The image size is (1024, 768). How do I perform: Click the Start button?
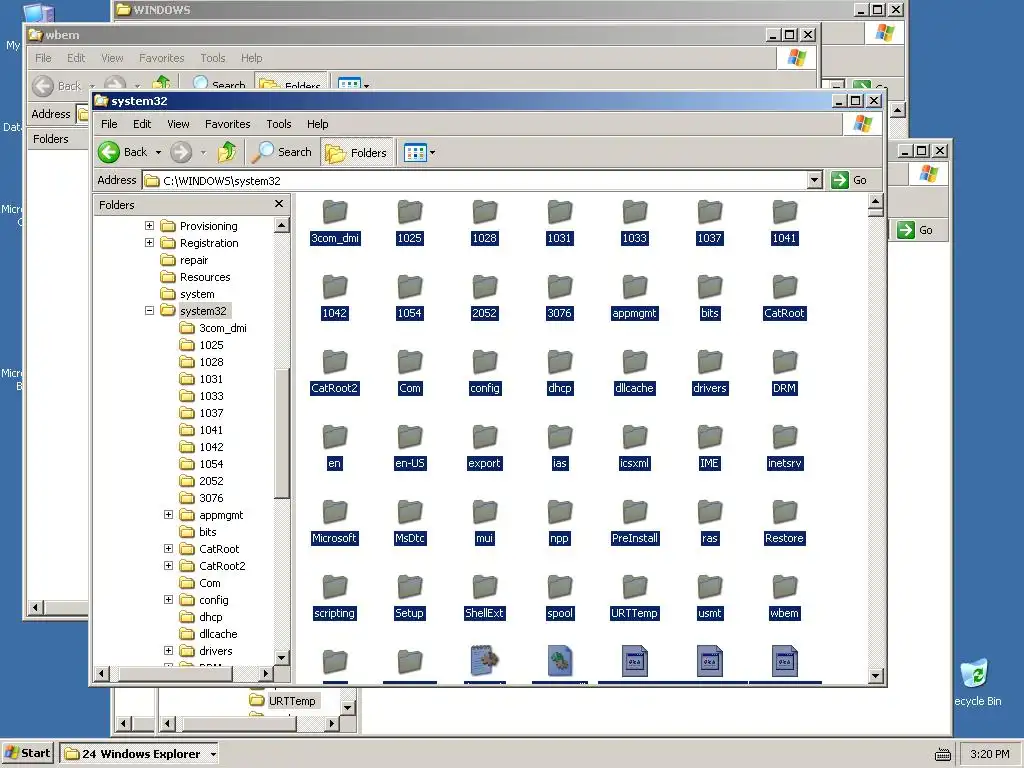[27, 753]
